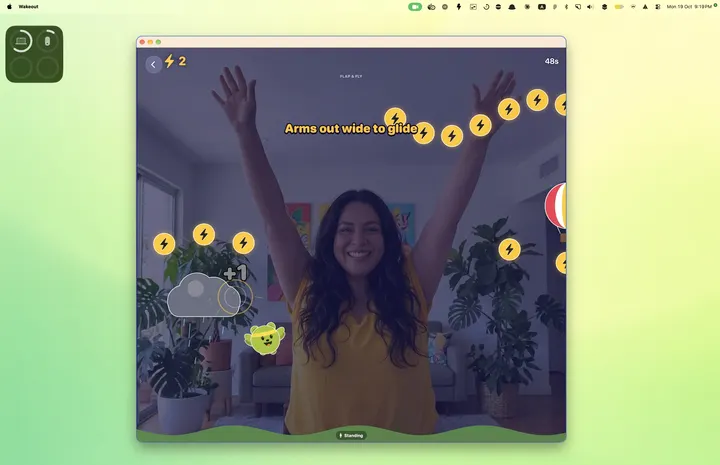Click the FLAP & FLY game title
Image resolution: width=720 pixels, height=465 pixels.
pos(351,76)
